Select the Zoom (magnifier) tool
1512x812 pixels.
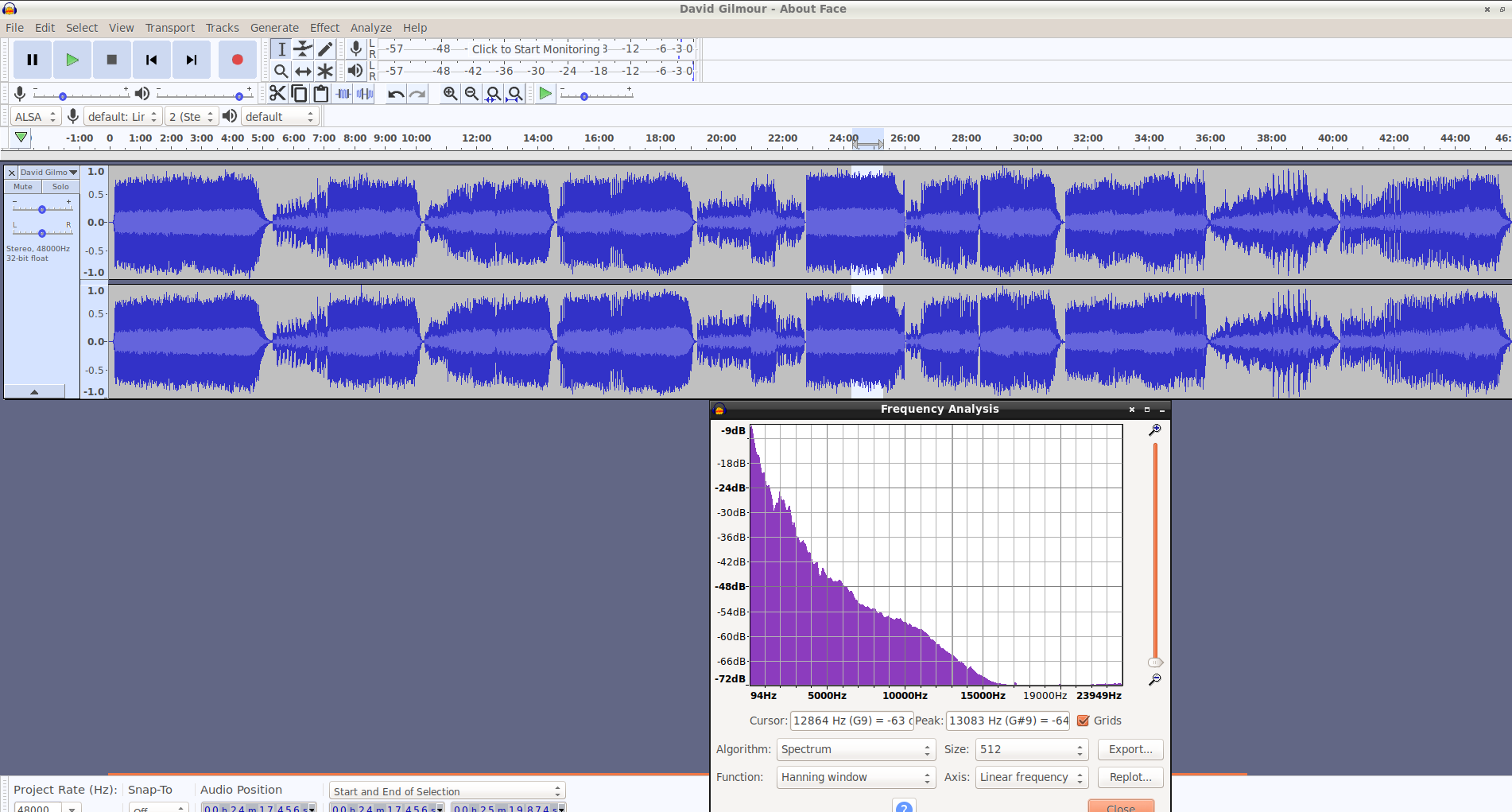281,71
